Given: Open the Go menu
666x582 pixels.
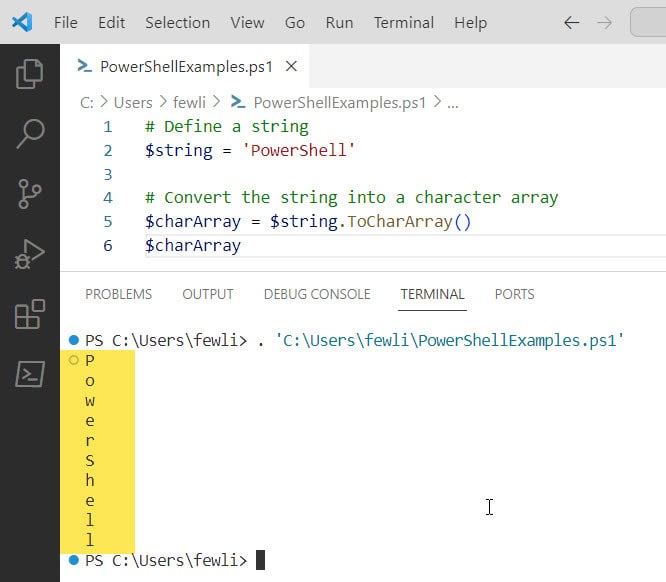Looking at the screenshot, I should (295, 23).
